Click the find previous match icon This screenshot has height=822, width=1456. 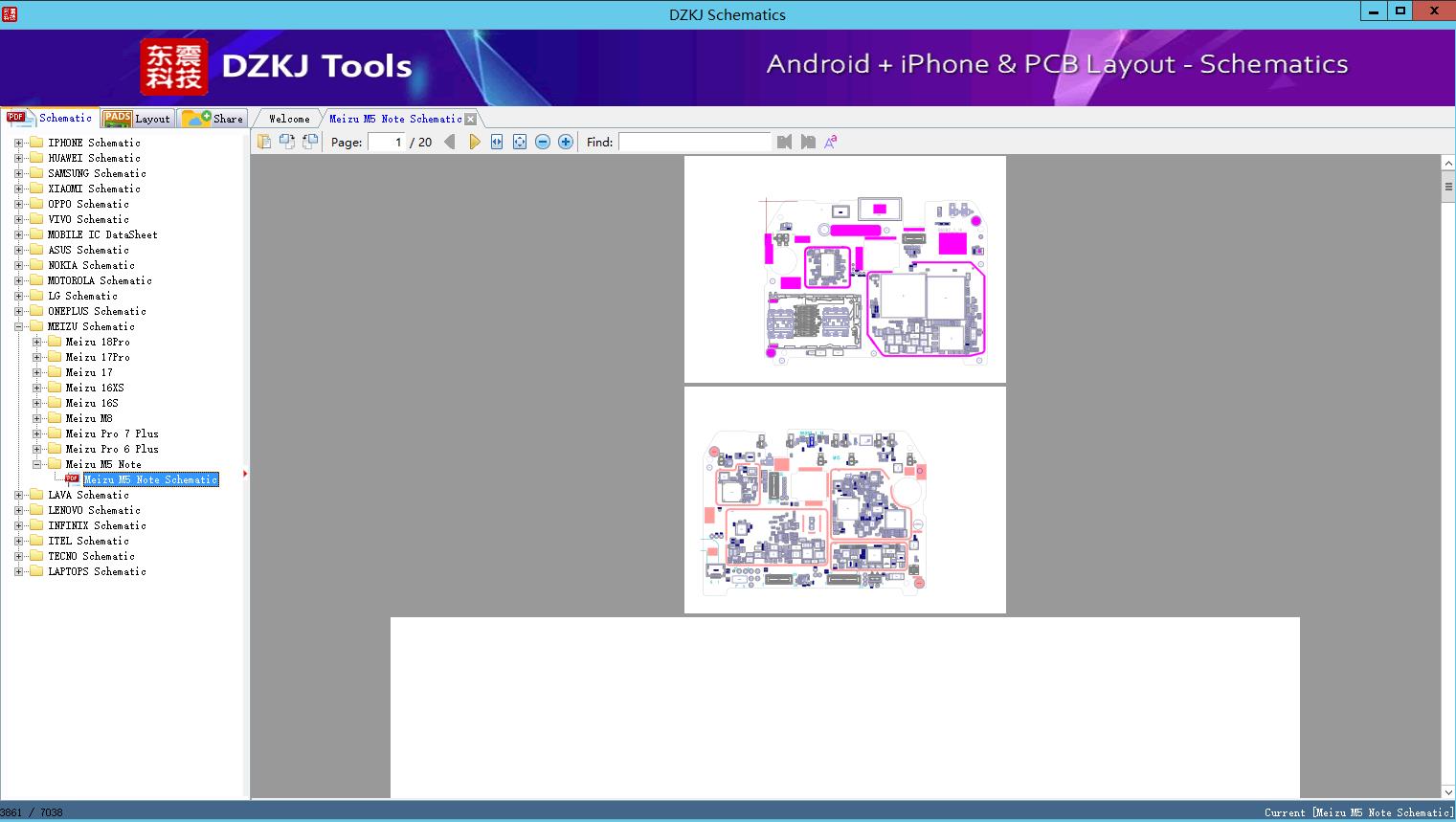785,142
